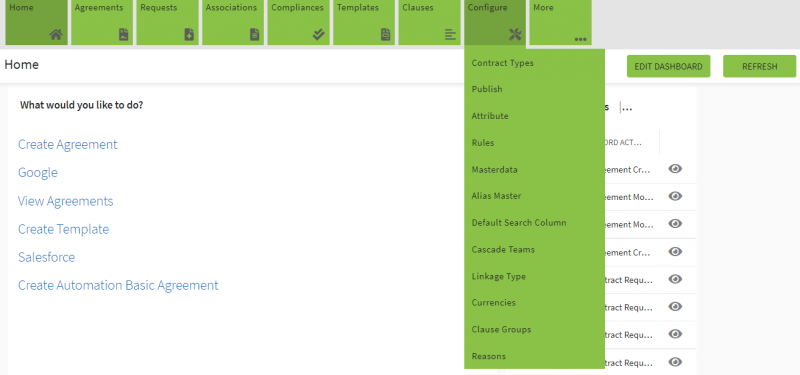Click the double-checkmark icon on the Compliances tile
The image size is (800, 375).
coord(319,34)
